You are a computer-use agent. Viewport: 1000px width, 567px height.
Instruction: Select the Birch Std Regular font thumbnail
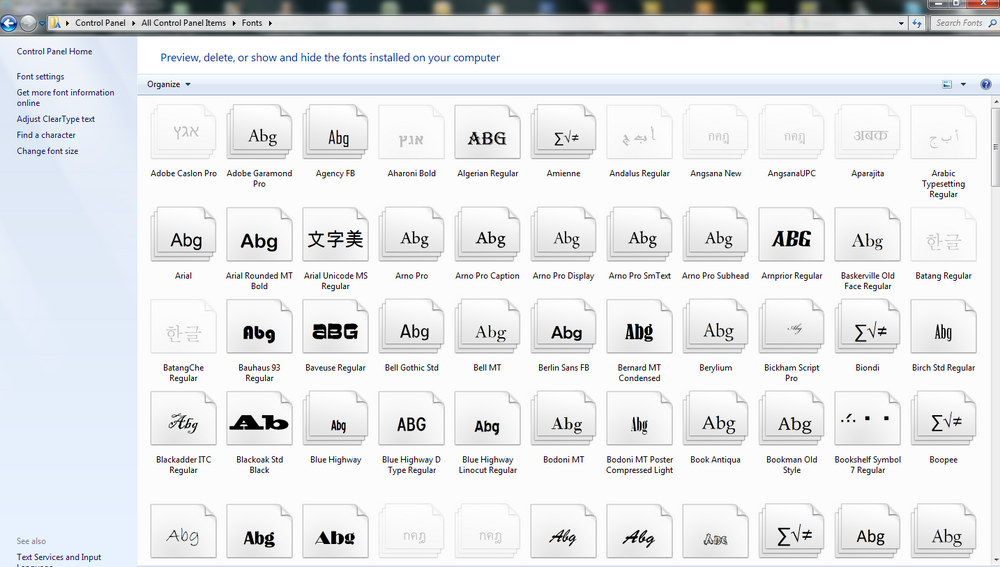pyautogui.click(x=943, y=327)
